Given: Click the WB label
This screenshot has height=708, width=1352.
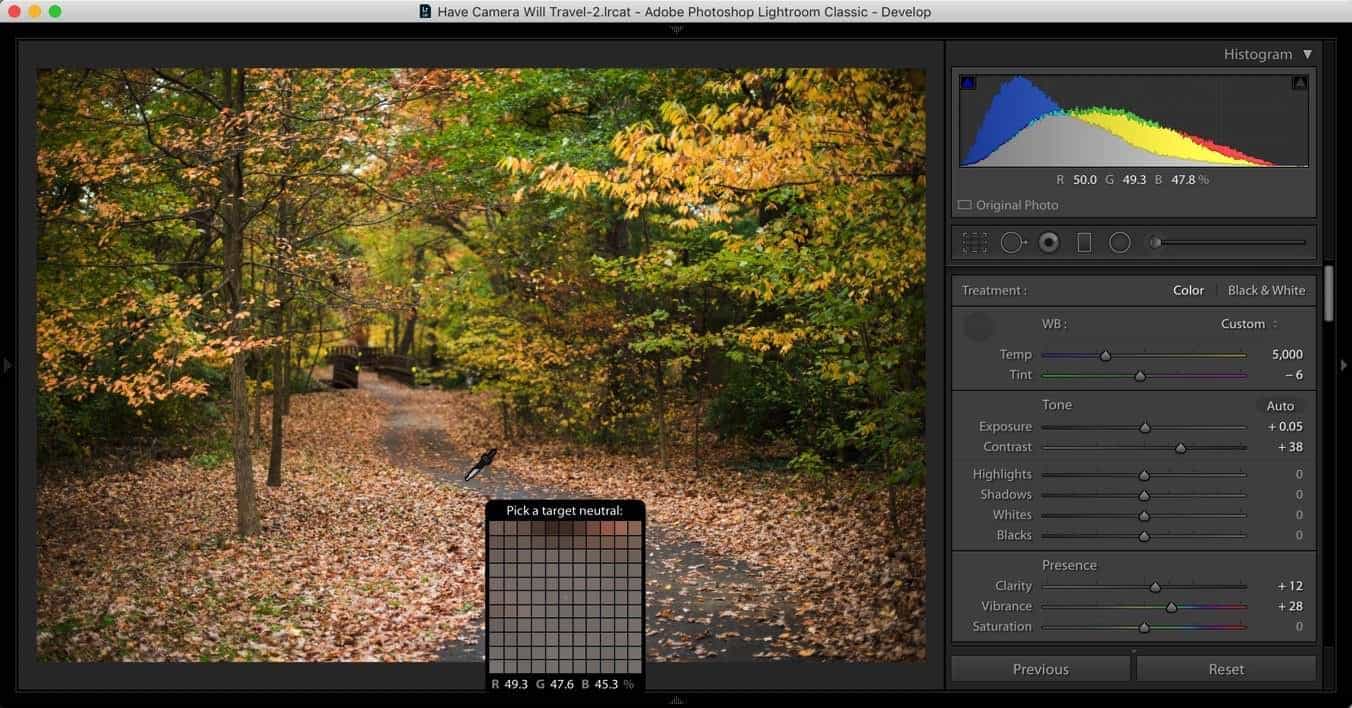Looking at the screenshot, I should click(1054, 324).
